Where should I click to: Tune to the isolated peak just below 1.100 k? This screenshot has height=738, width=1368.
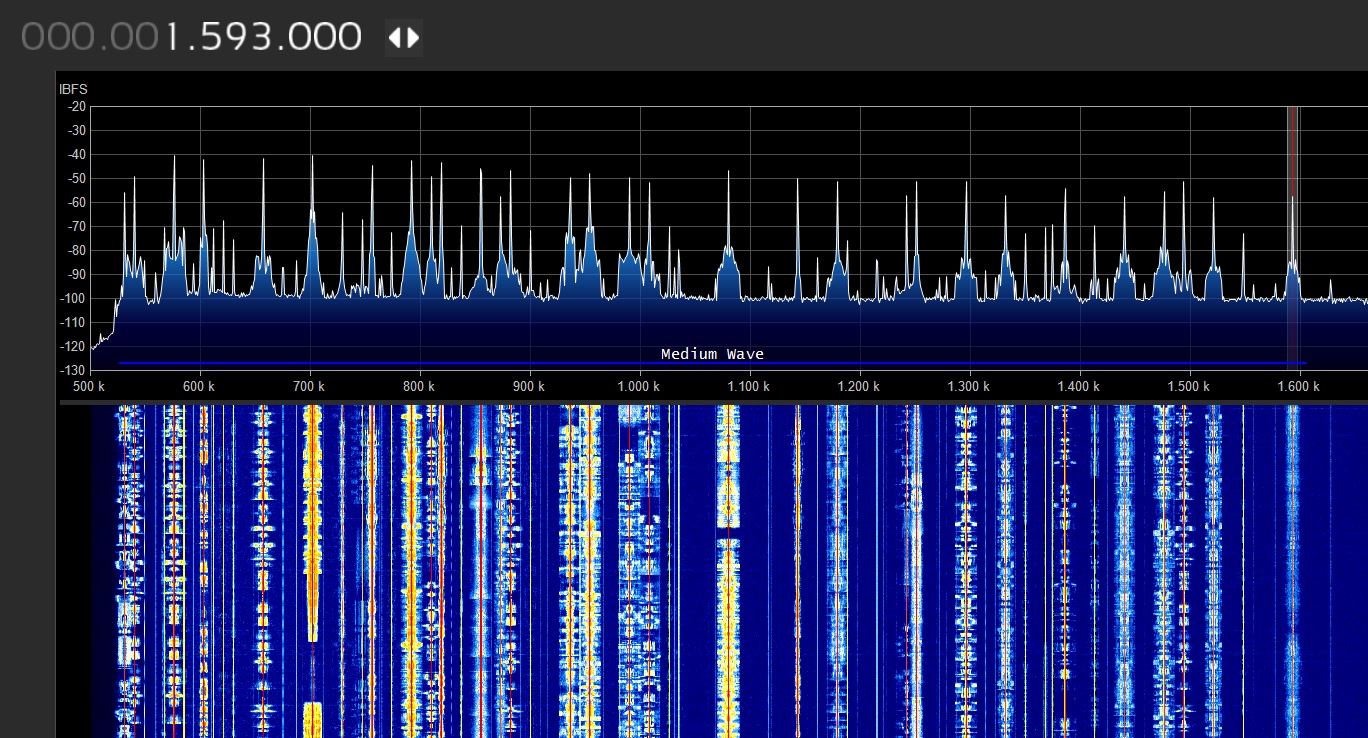point(729,175)
